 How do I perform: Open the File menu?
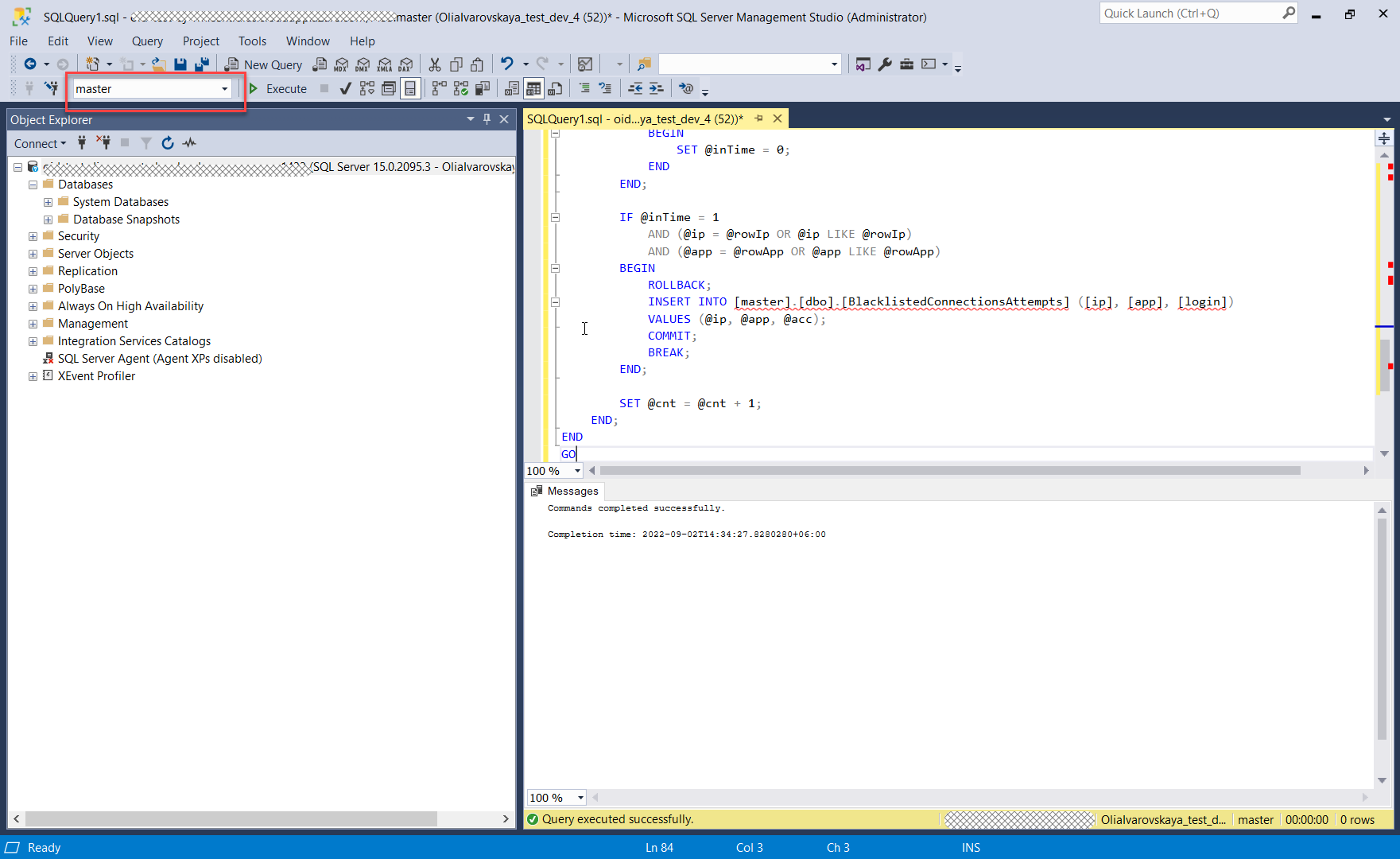[18, 41]
